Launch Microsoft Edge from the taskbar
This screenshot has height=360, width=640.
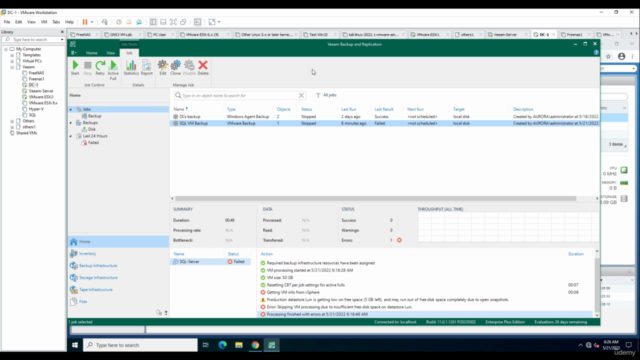click(x=222, y=345)
